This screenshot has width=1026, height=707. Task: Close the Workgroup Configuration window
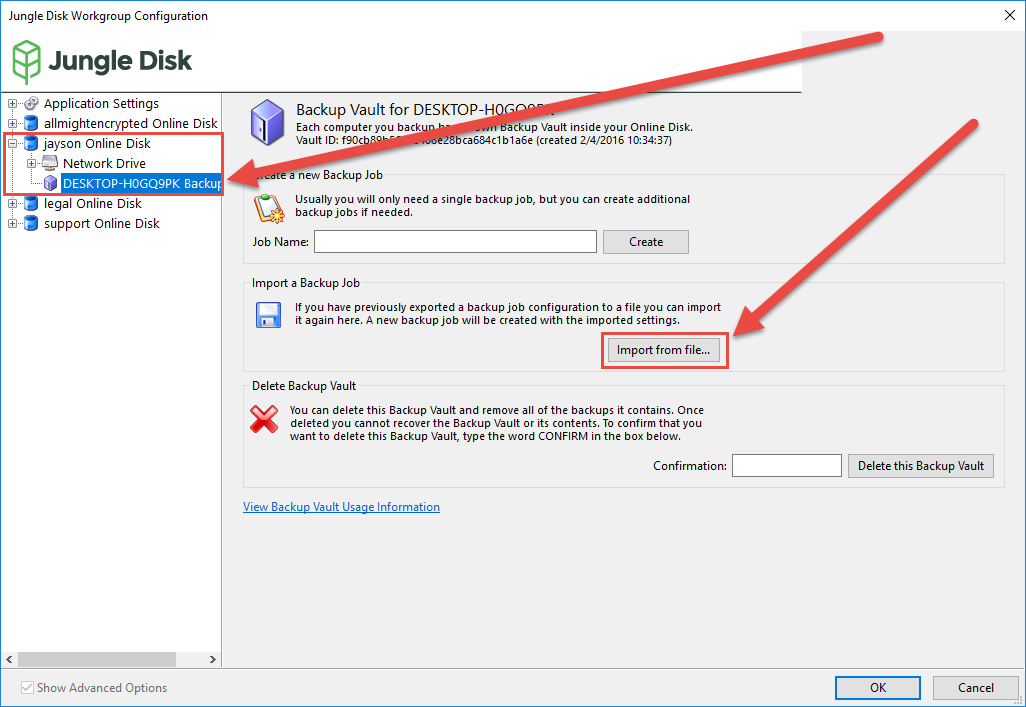tap(1010, 15)
